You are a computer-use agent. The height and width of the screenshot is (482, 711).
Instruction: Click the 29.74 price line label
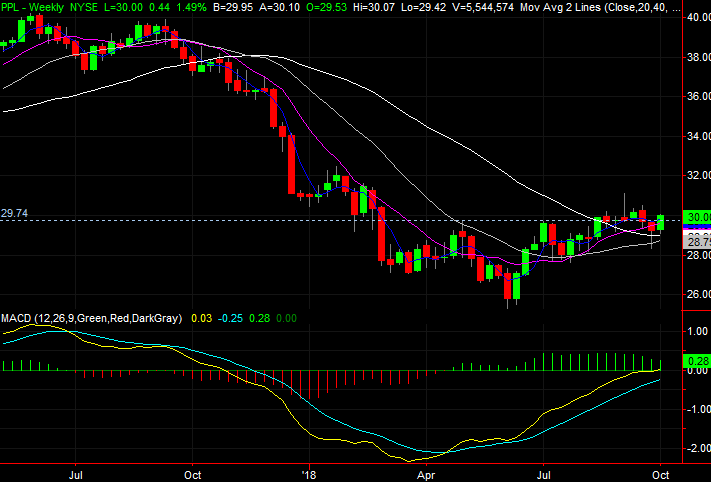[x=14, y=213]
